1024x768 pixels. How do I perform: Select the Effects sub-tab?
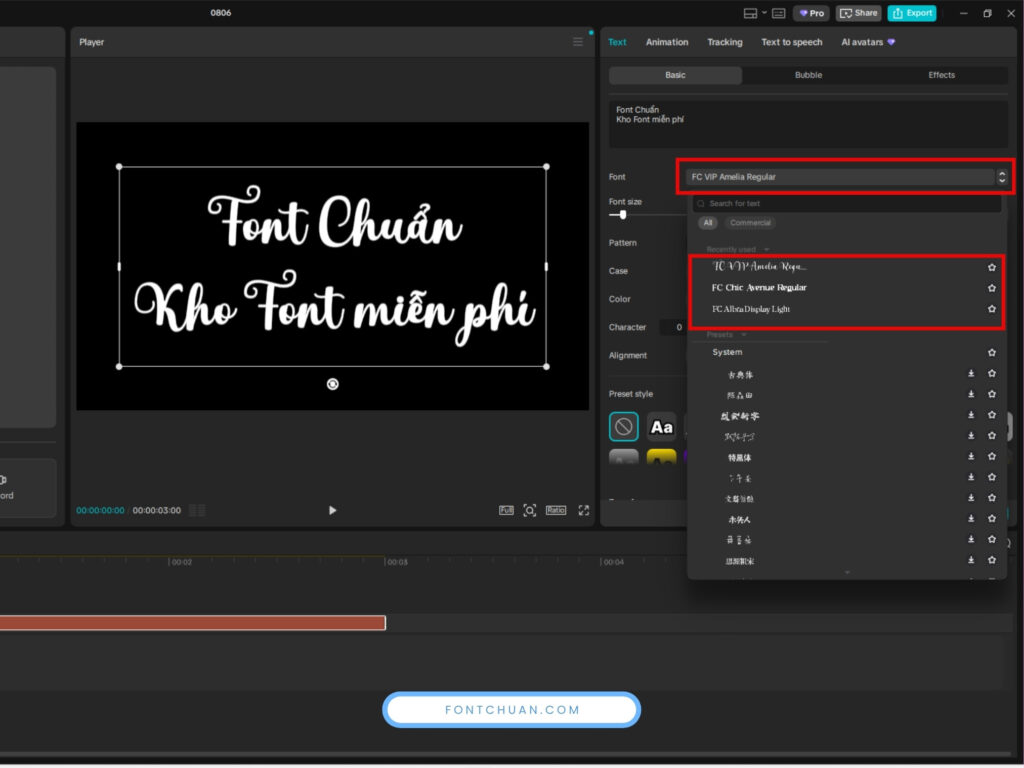(941, 75)
